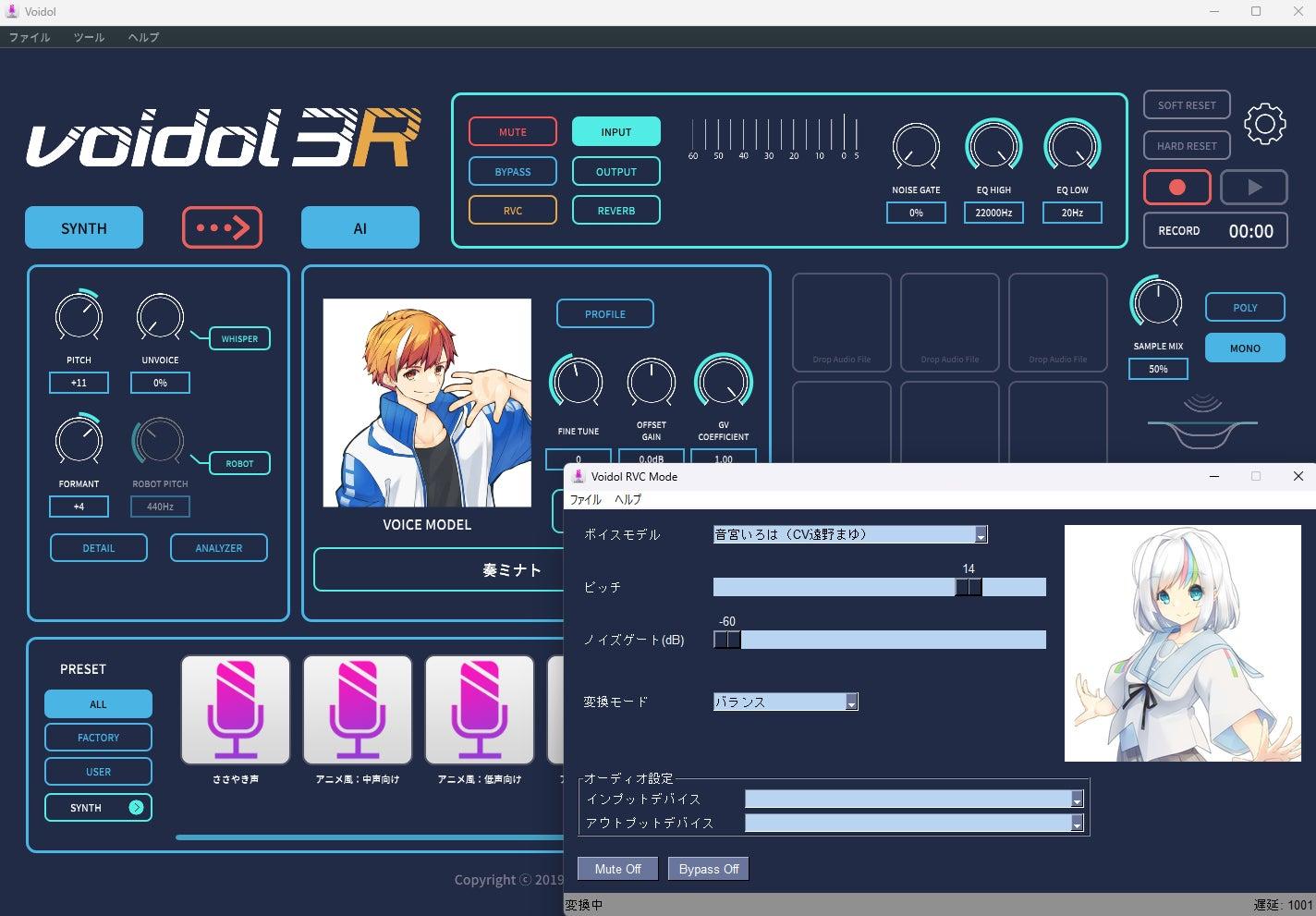Select the アニメ風：中声向け microphone preset

tap(358, 710)
